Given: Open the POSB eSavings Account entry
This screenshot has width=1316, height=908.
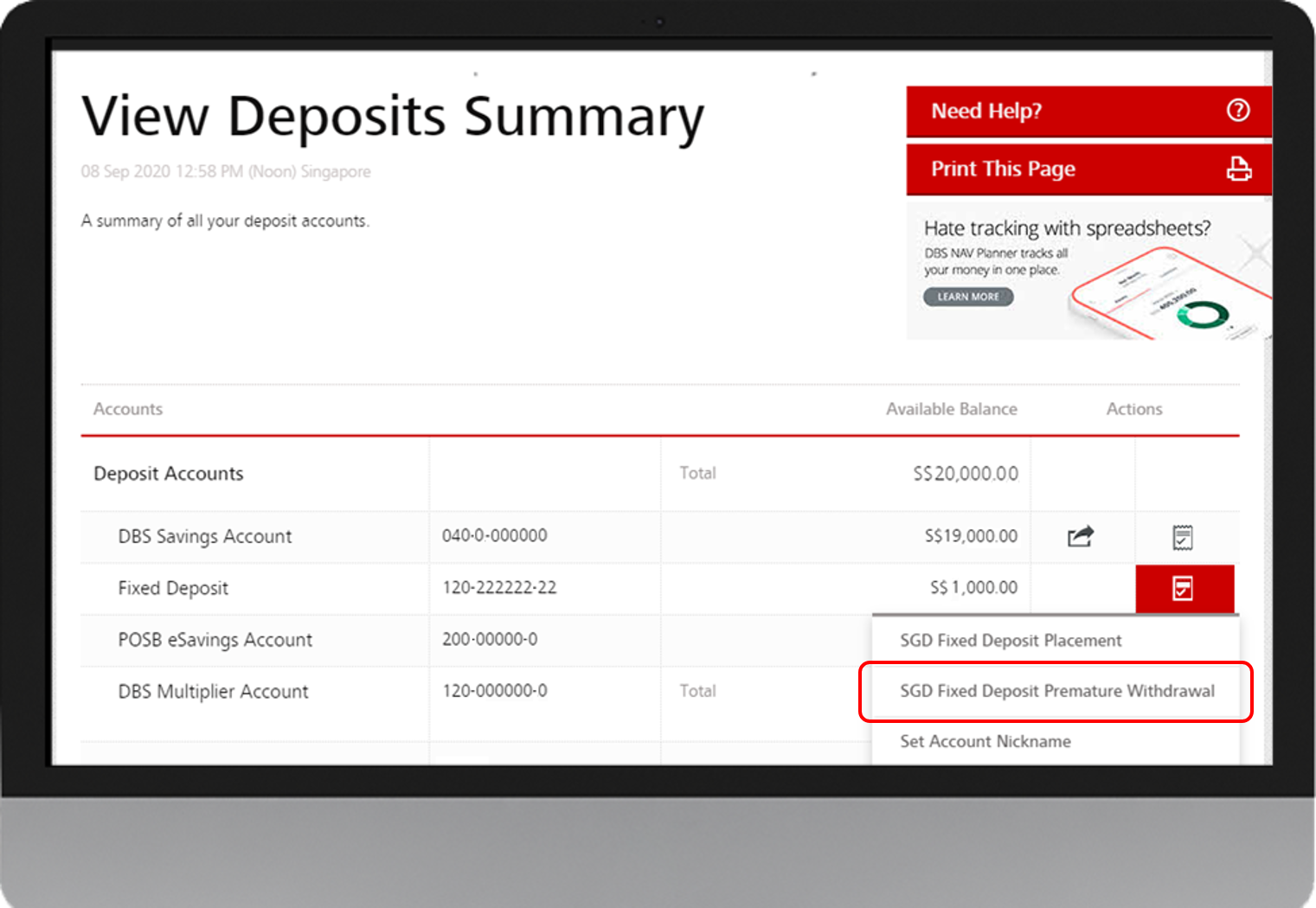Looking at the screenshot, I should coord(215,641).
